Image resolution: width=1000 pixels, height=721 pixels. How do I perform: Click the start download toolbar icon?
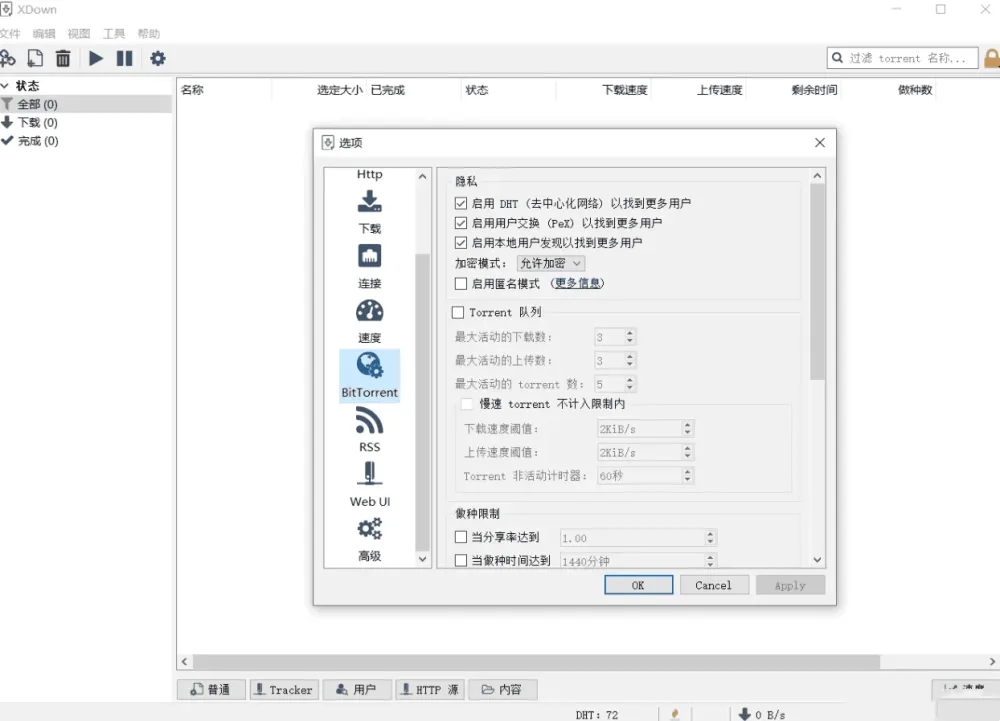point(95,58)
